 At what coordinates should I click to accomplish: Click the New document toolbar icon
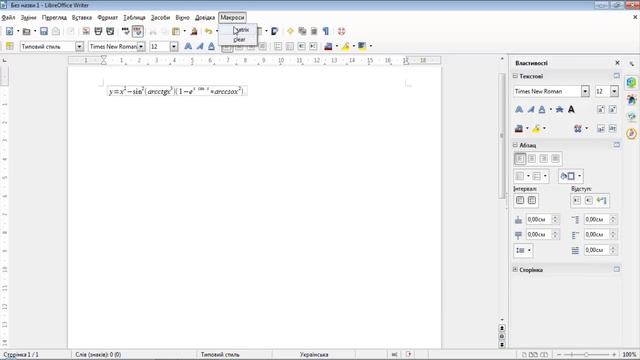[9, 31]
